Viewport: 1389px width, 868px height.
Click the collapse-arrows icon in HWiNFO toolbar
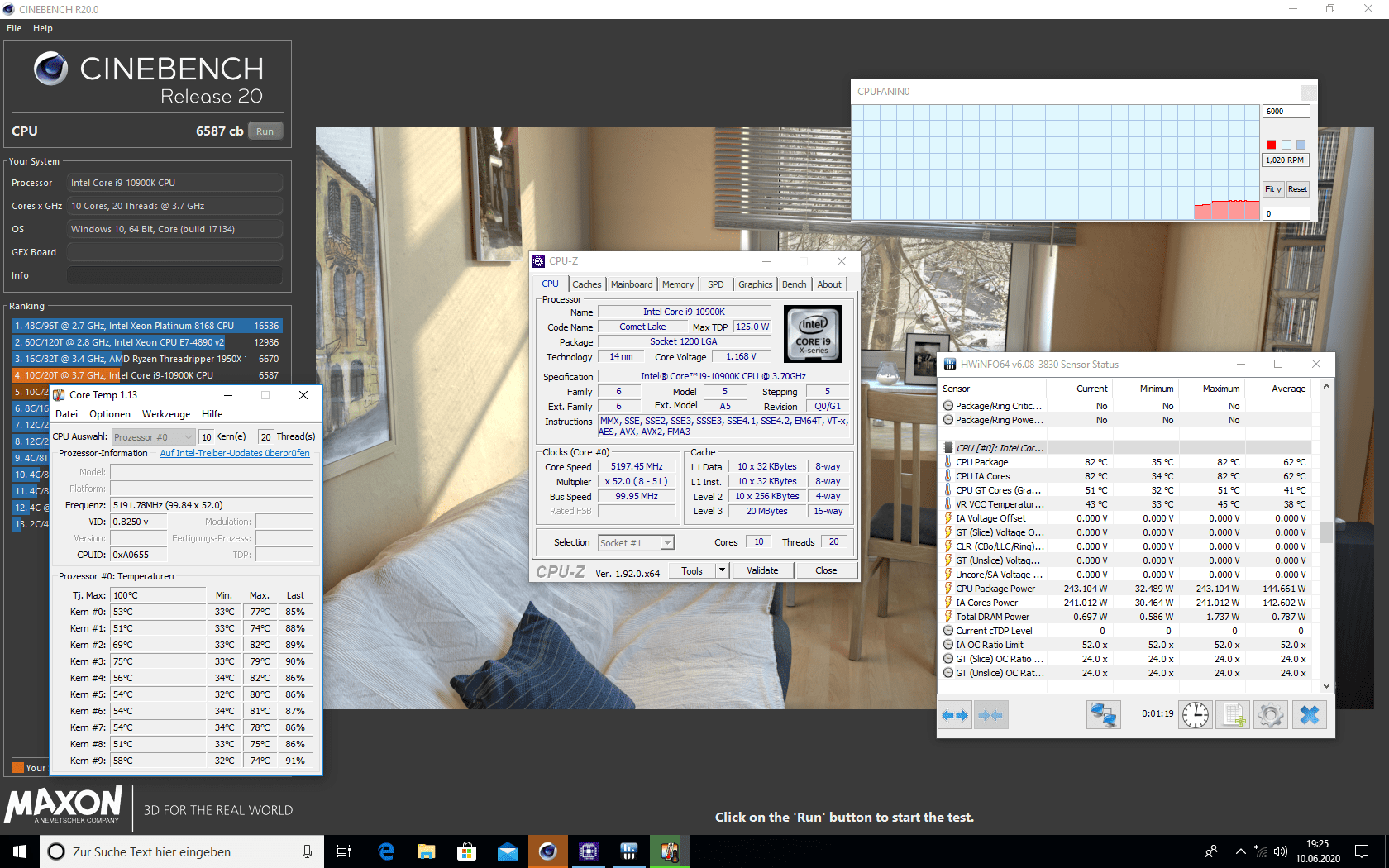pos(990,715)
